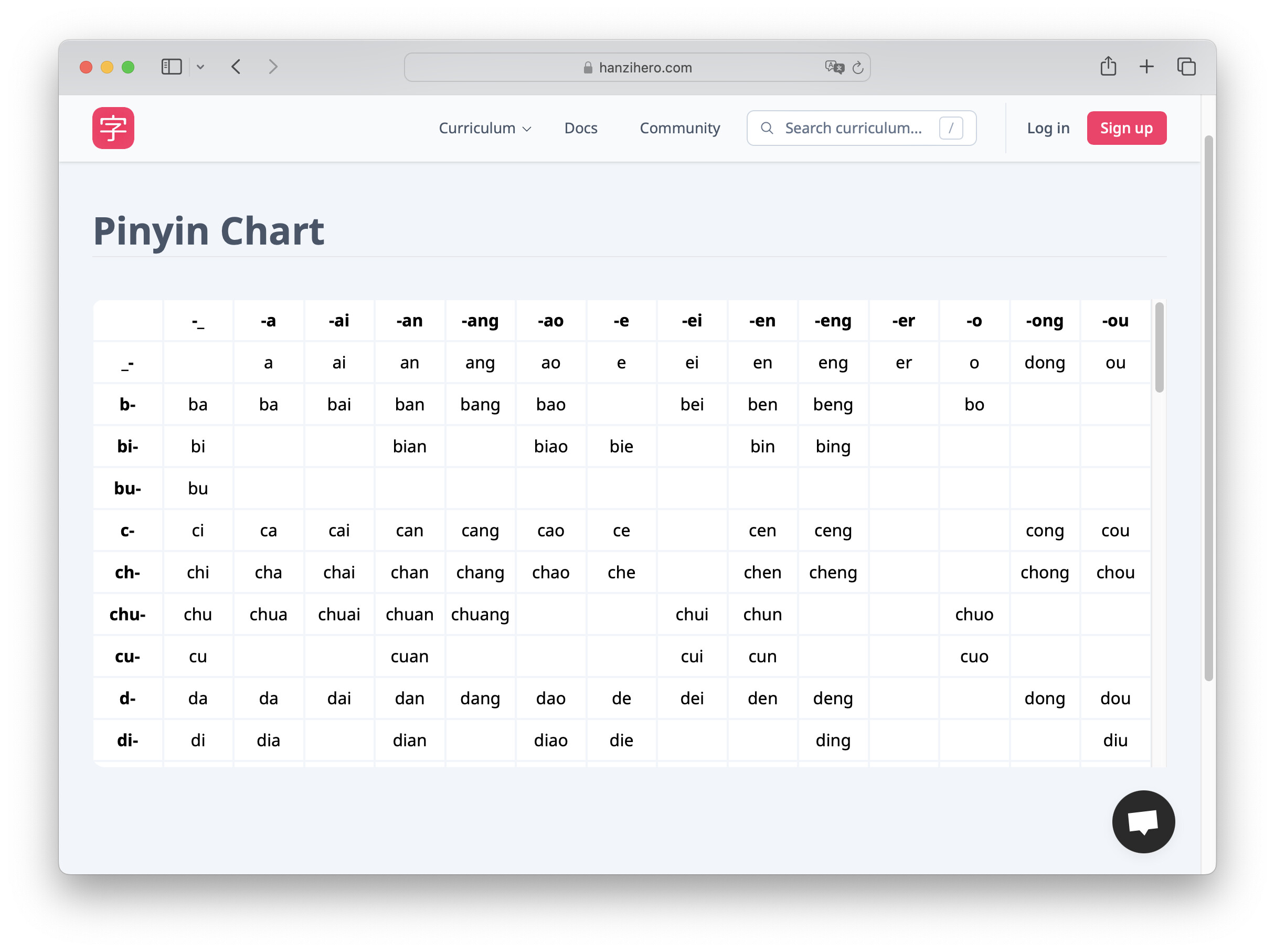This screenshot has width=1275, height=952.
Task: Toggle the Safari sidebar button
Action: point(171,67)
